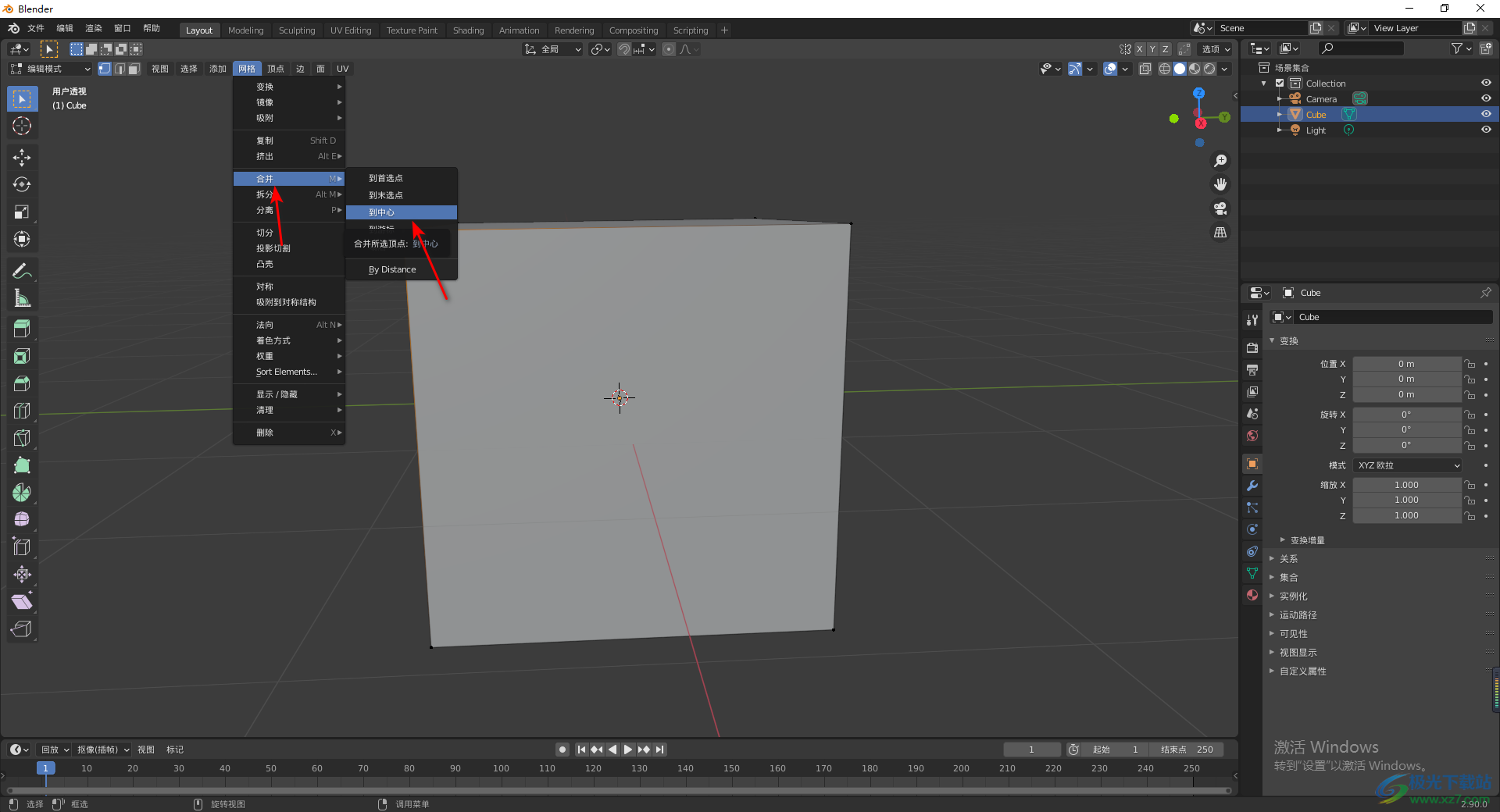Image resolution: width=1500 pixels, height=812 pixels.
Task: Open the Modifier properties wrench tab
Action: (x=1252, y=486)
